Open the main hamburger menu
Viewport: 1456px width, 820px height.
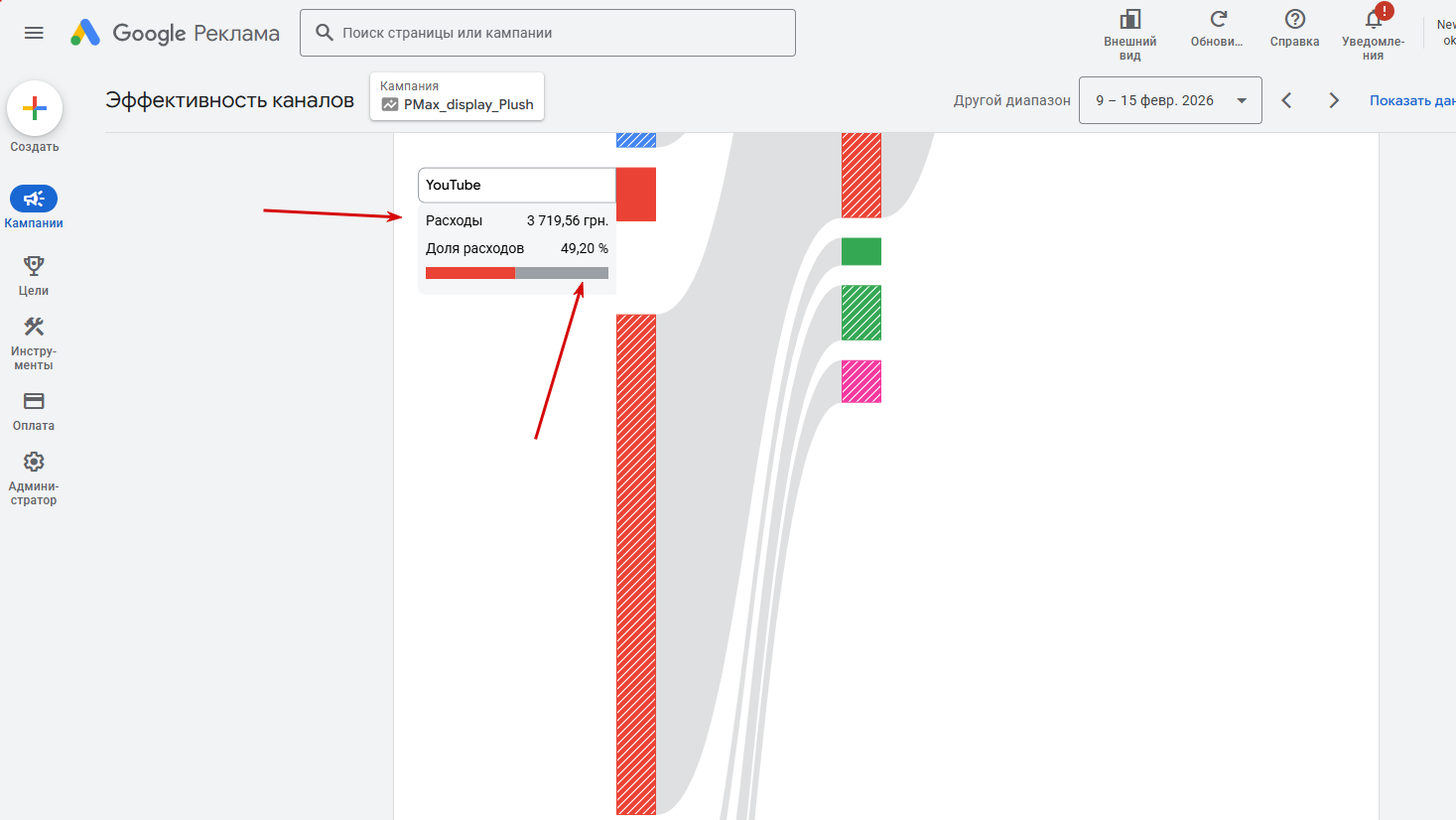click(x=34, y=33)
